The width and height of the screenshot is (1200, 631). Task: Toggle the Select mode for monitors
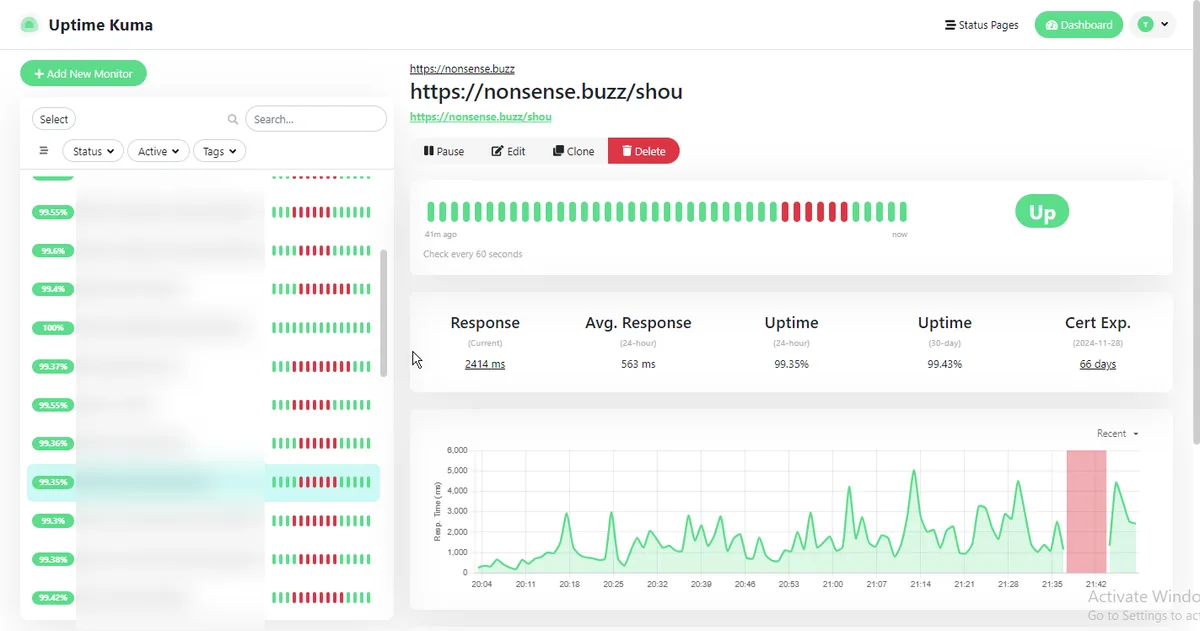[54, 119]
